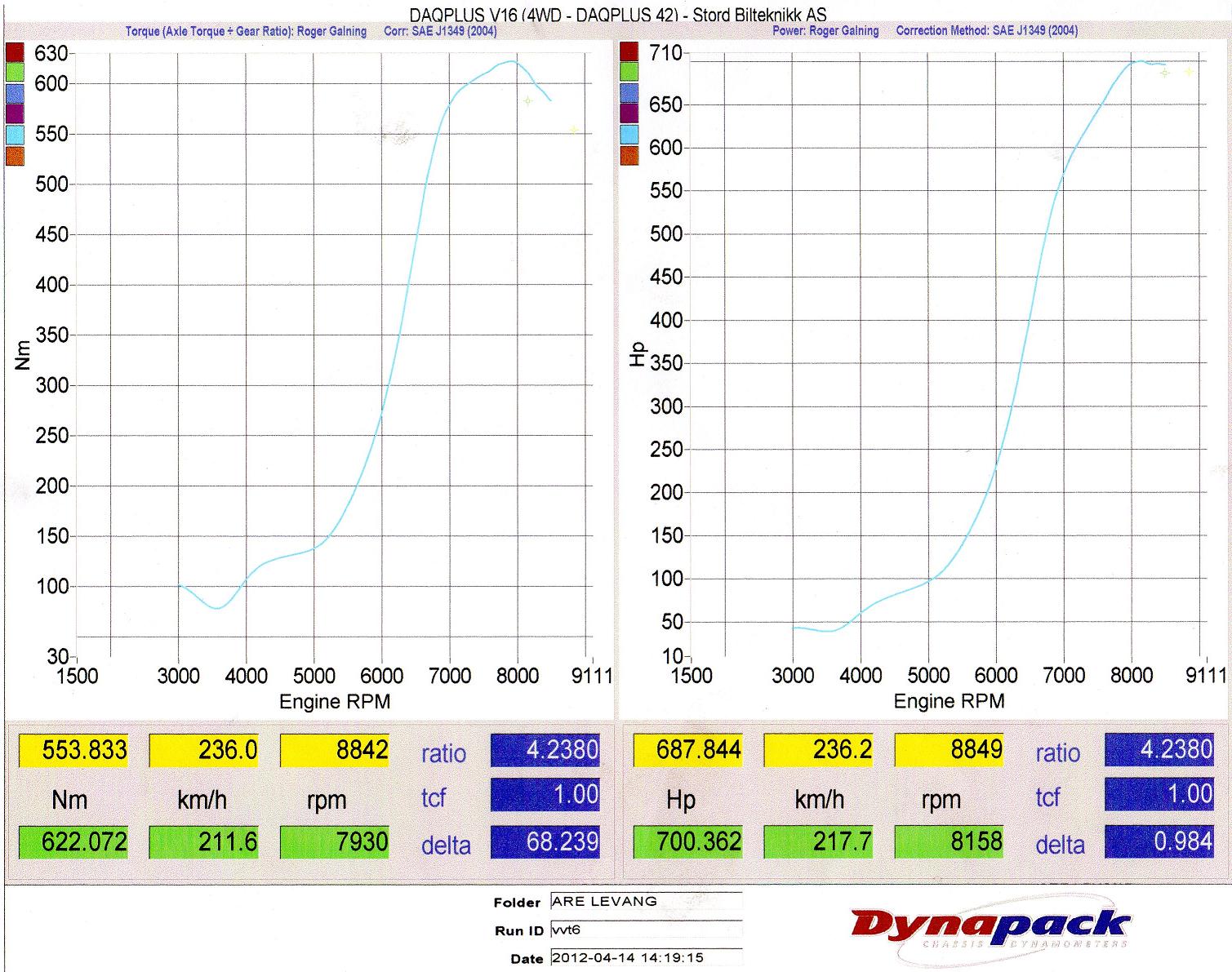
Task: Click the red swatch in the torque graph legend
Action: (15, 53)
